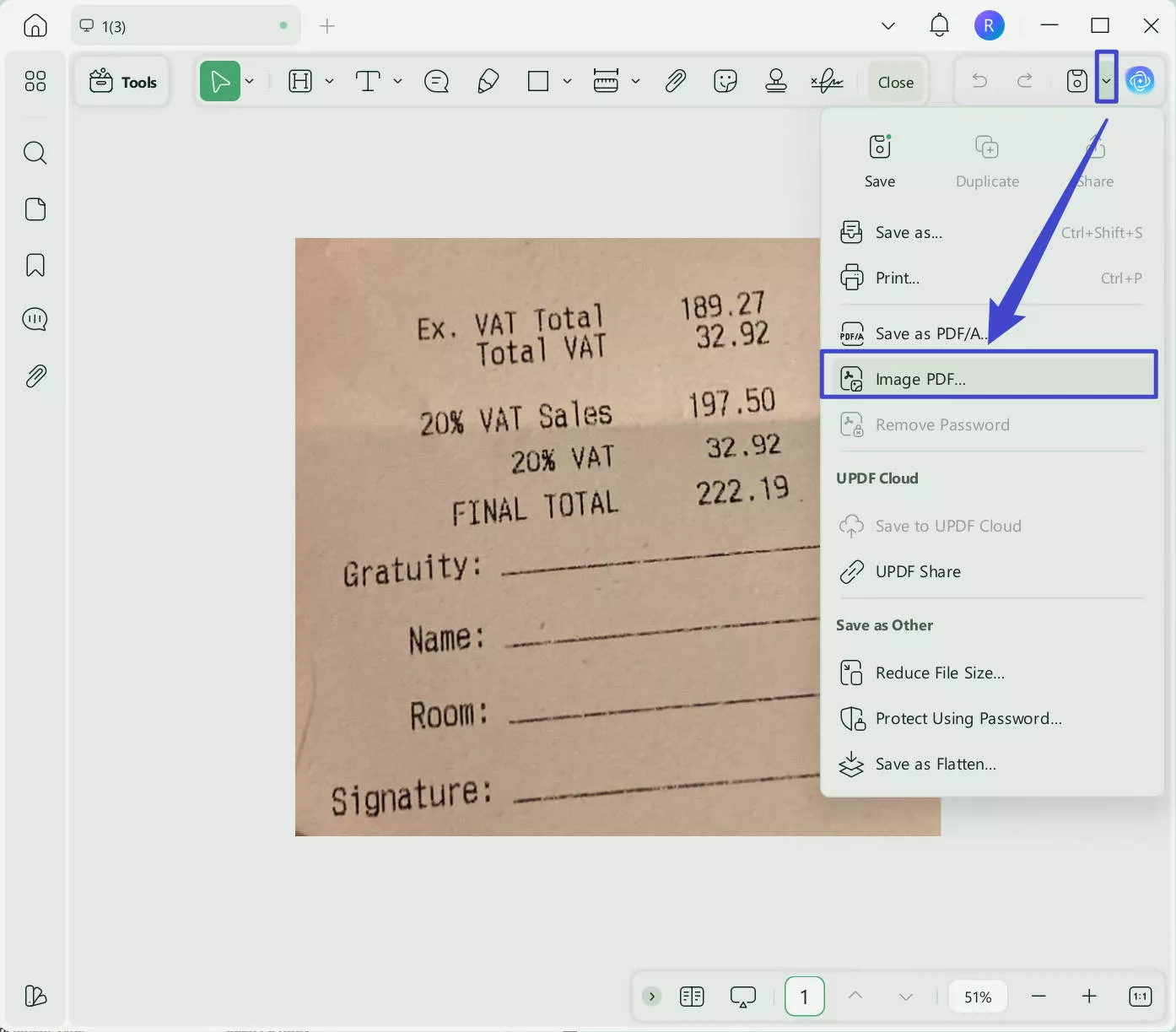
Task: Toggle the two-page reading view icon
Action: 692,997
